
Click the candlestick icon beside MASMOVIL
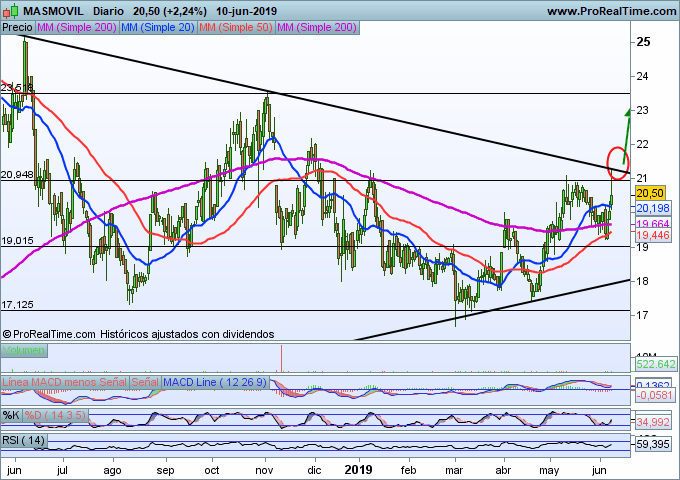pyautogui.click(x=11, y=10)
